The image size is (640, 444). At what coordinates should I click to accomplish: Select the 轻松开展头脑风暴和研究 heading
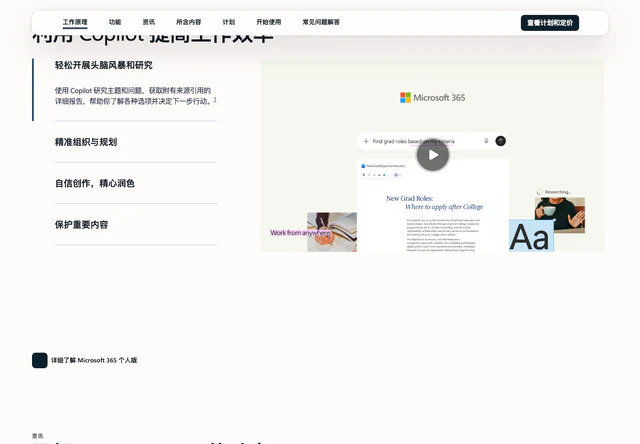pos(104,65)
